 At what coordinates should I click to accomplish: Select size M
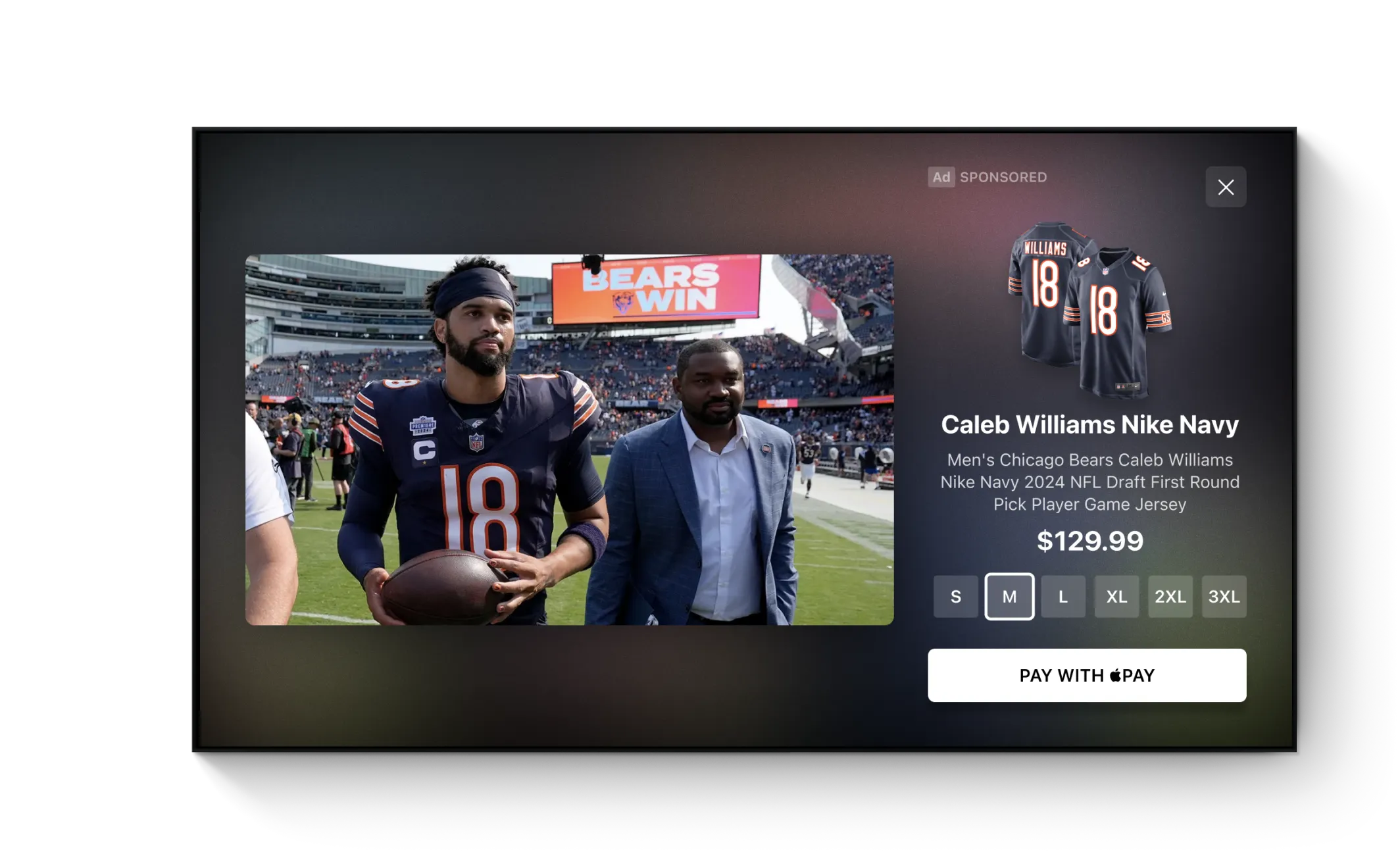(x=1009, y=597)
